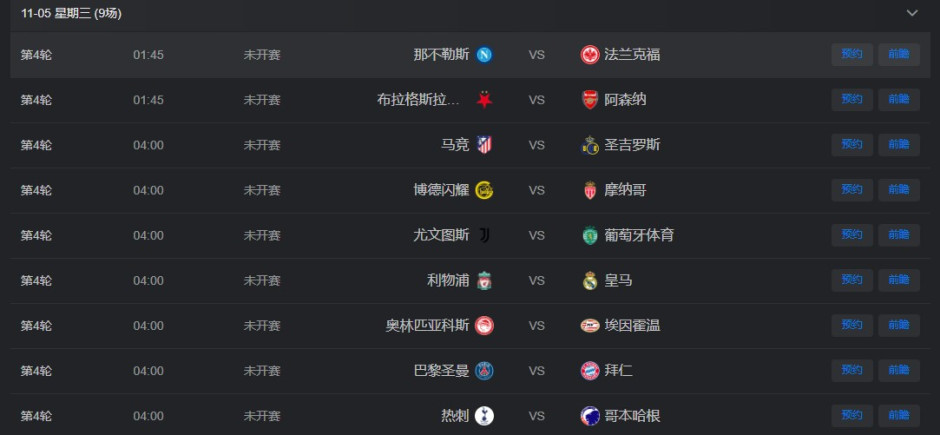Open the Liverpool (利物浦) crest
This screenshot has width=940, height=435.
click(484, 281)
